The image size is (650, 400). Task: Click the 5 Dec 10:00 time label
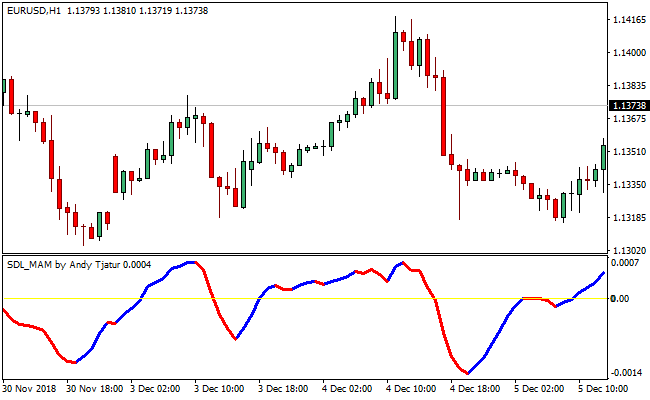point(604,389)
